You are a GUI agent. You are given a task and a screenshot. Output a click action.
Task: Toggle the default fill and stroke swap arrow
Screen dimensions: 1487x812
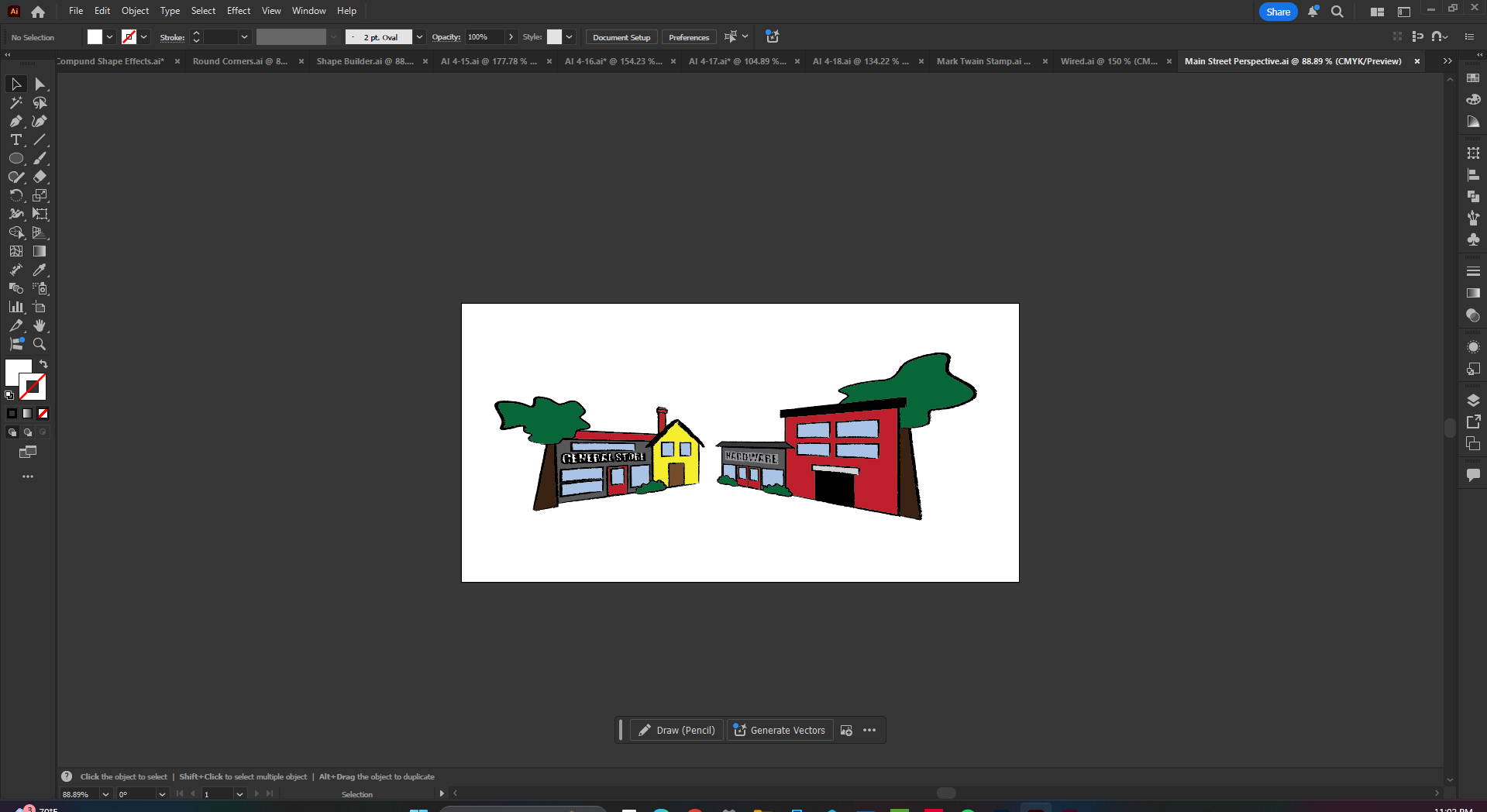point(43,364)
